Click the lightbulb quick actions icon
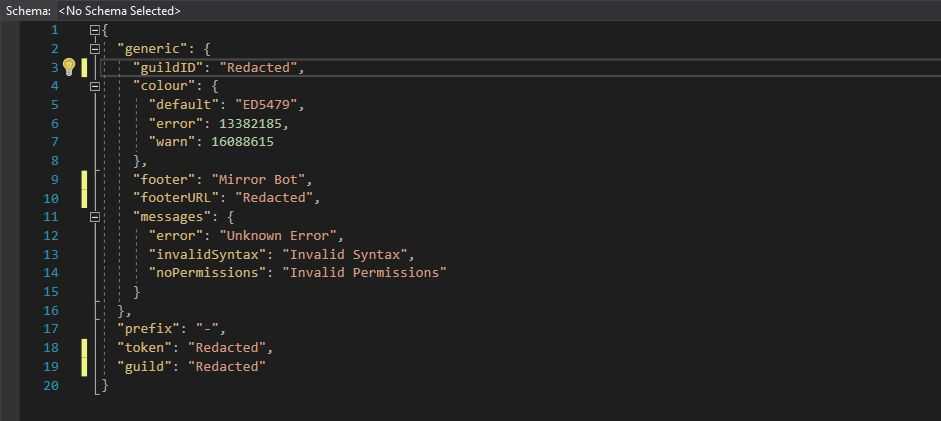Screen dimensions: 941x421 pyautogui.click(x=69, y=67)
